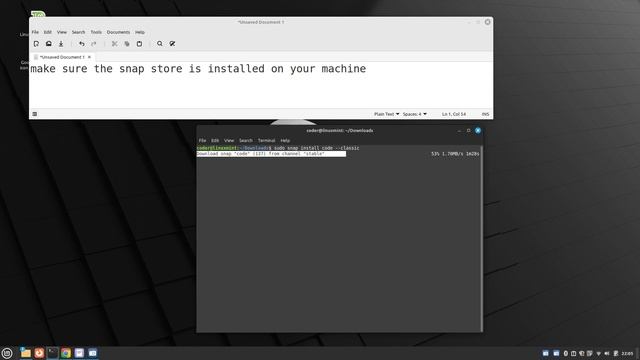The image size is (640, 360).
Task: Open Documents menu in the text editor
Action: point(118,32)
